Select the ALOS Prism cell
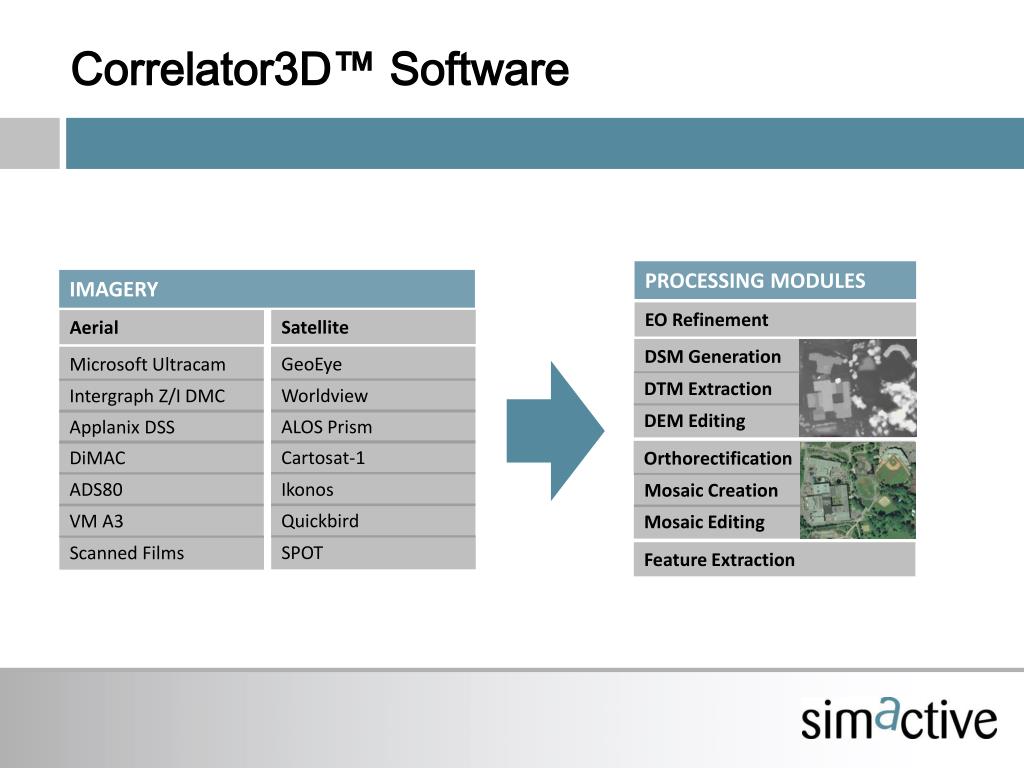Screen dimensions: 1024x768 [373, 426]
